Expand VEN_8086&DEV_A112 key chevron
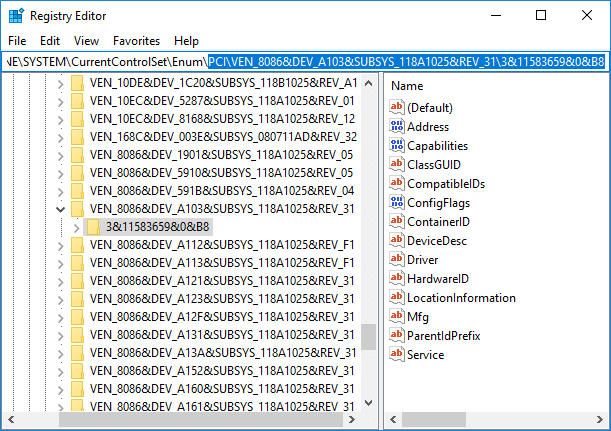This screenshot has width=611, height=431. click(x=60, y=246)
